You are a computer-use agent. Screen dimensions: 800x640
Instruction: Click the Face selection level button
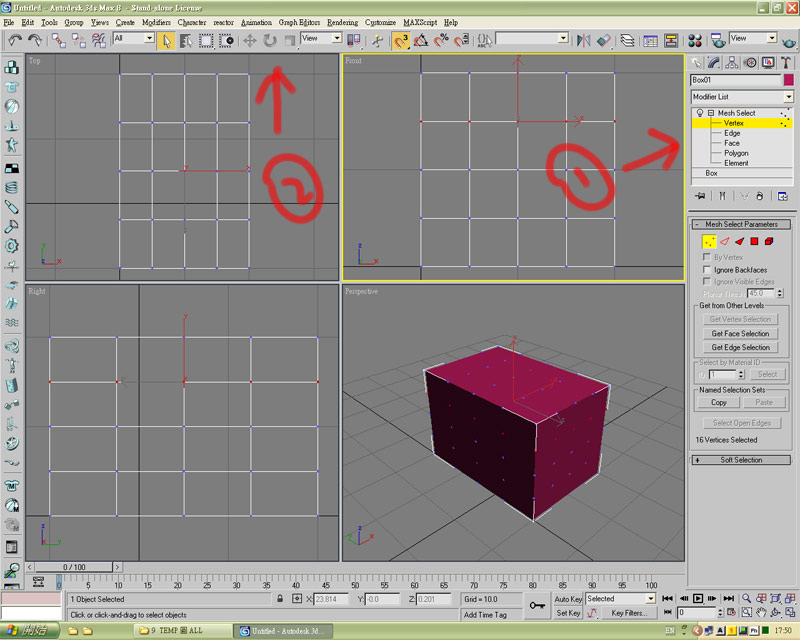(x=739, y=241)
